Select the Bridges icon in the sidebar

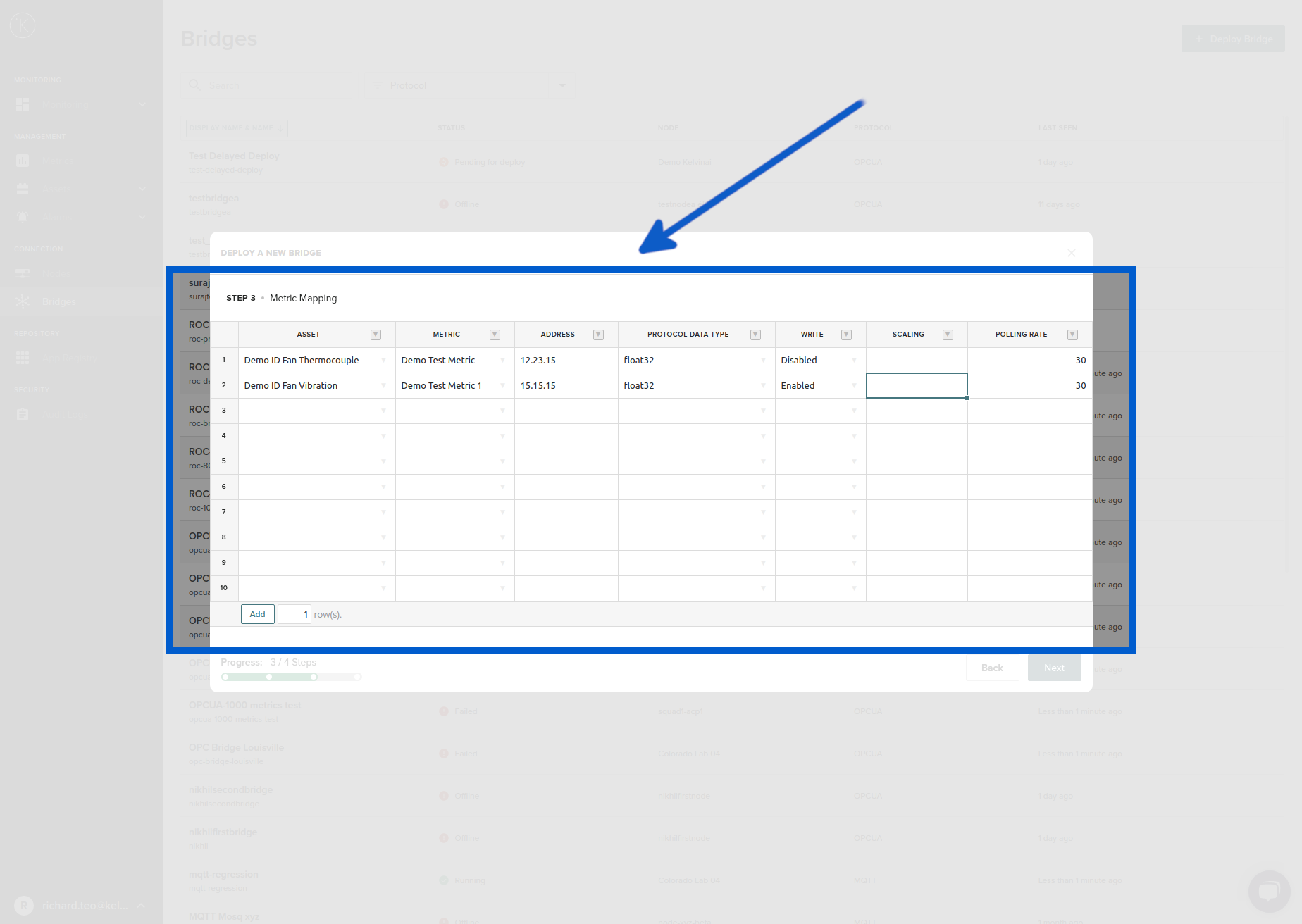23,301
